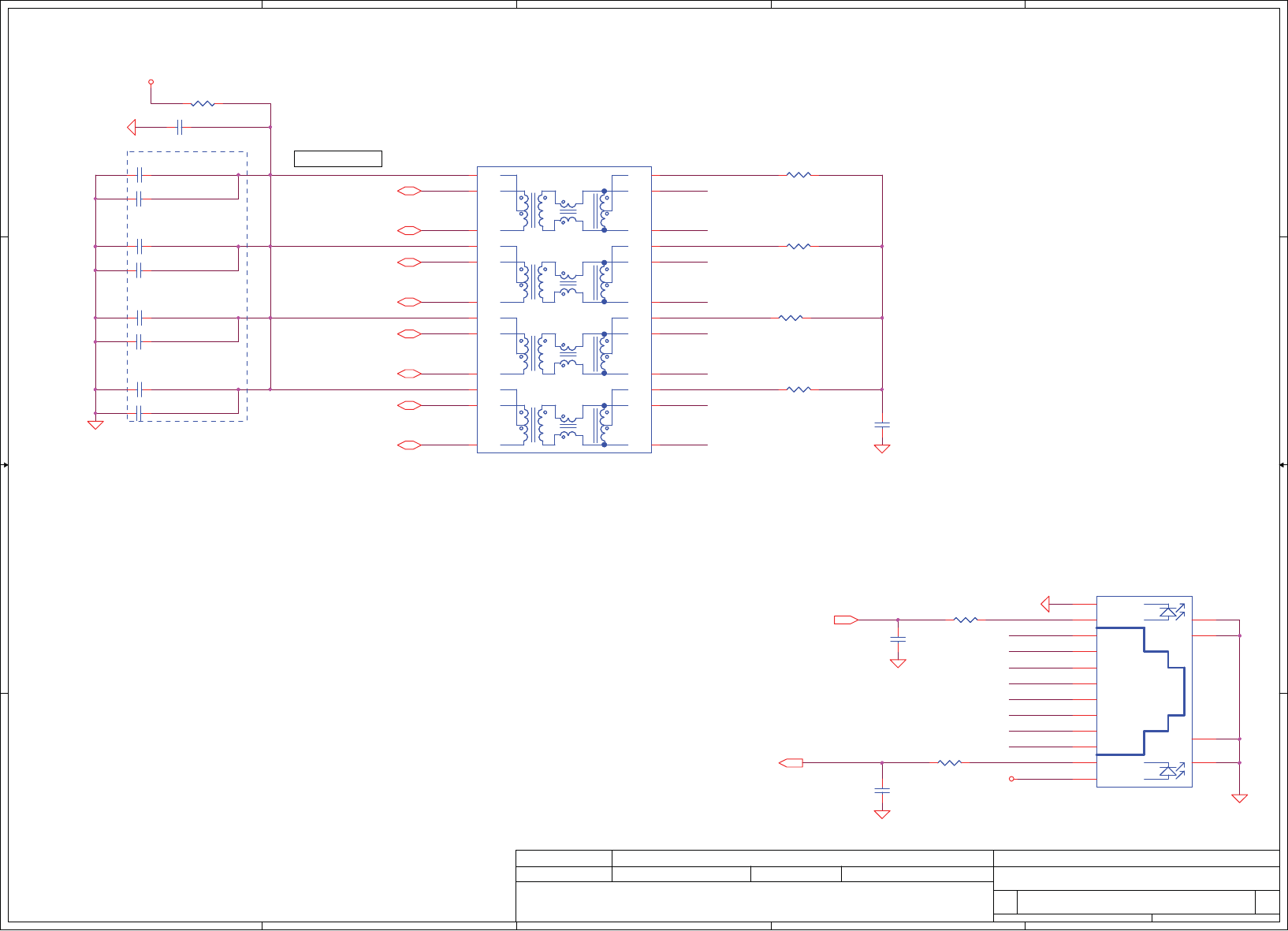The image size is (1288, 931).
Task: Select the thick RJ45 jack outline in the connector
Action: 1141,691
